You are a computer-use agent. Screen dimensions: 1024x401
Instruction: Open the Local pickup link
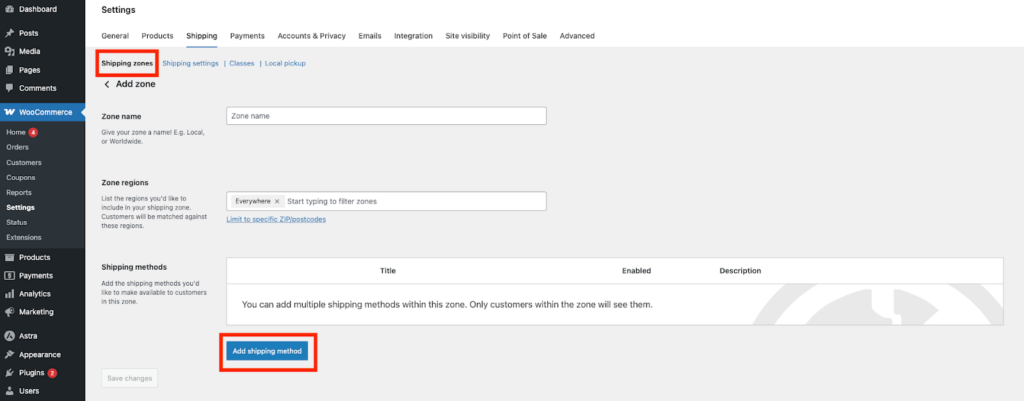coord(285,63)
